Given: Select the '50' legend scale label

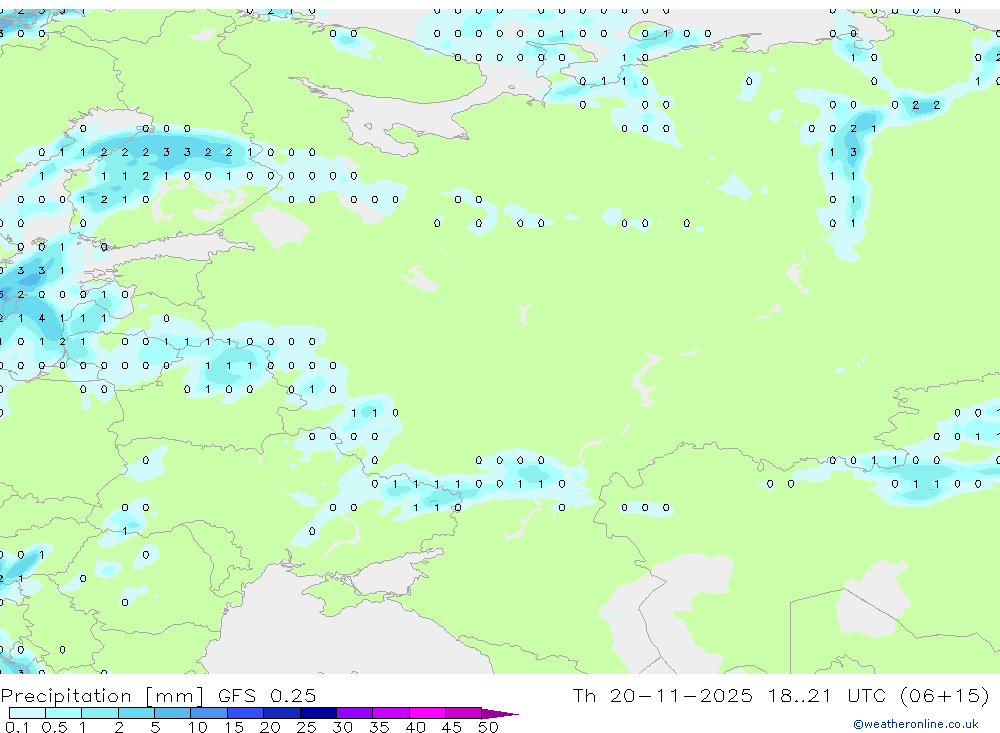Looking at the screenshot, I should coord(489,727).
